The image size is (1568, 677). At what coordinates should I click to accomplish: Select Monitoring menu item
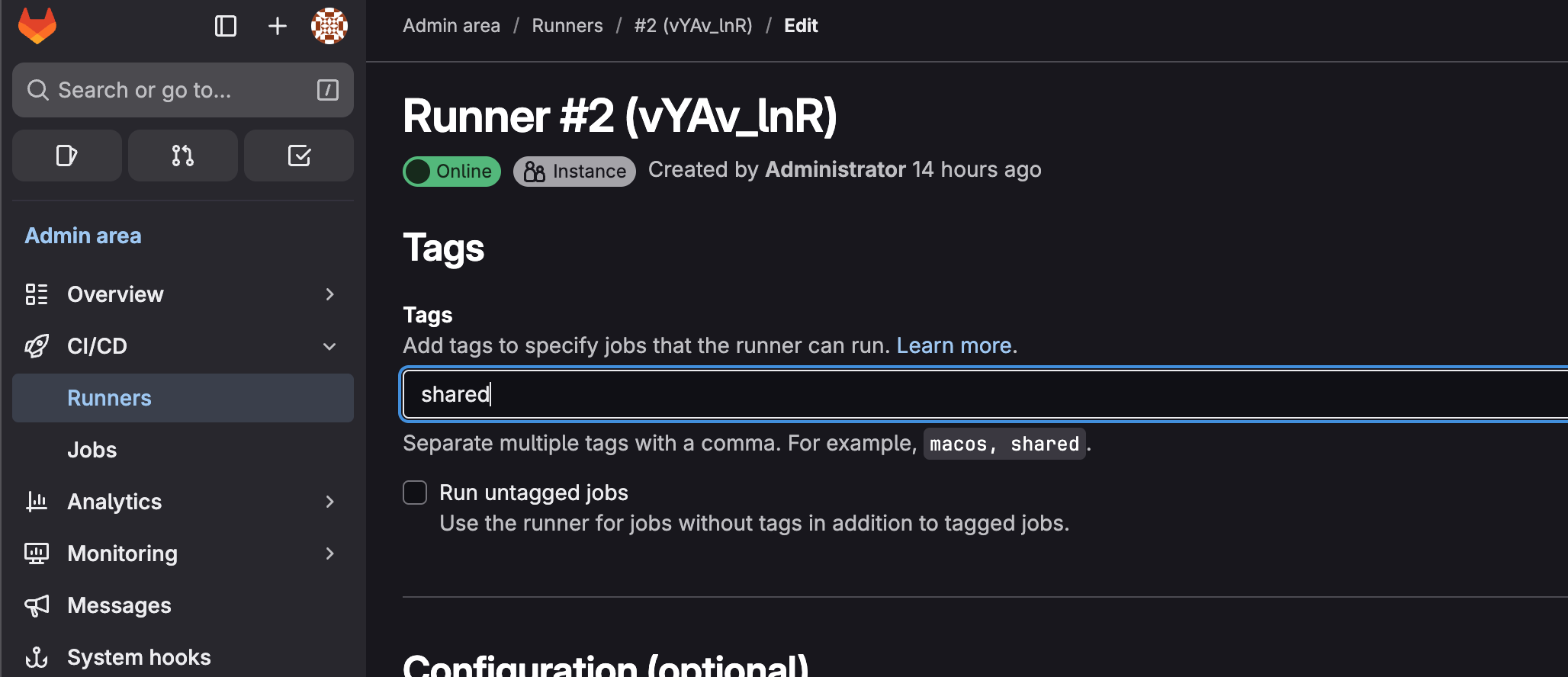pyautogui.click(x=183, y=553)
